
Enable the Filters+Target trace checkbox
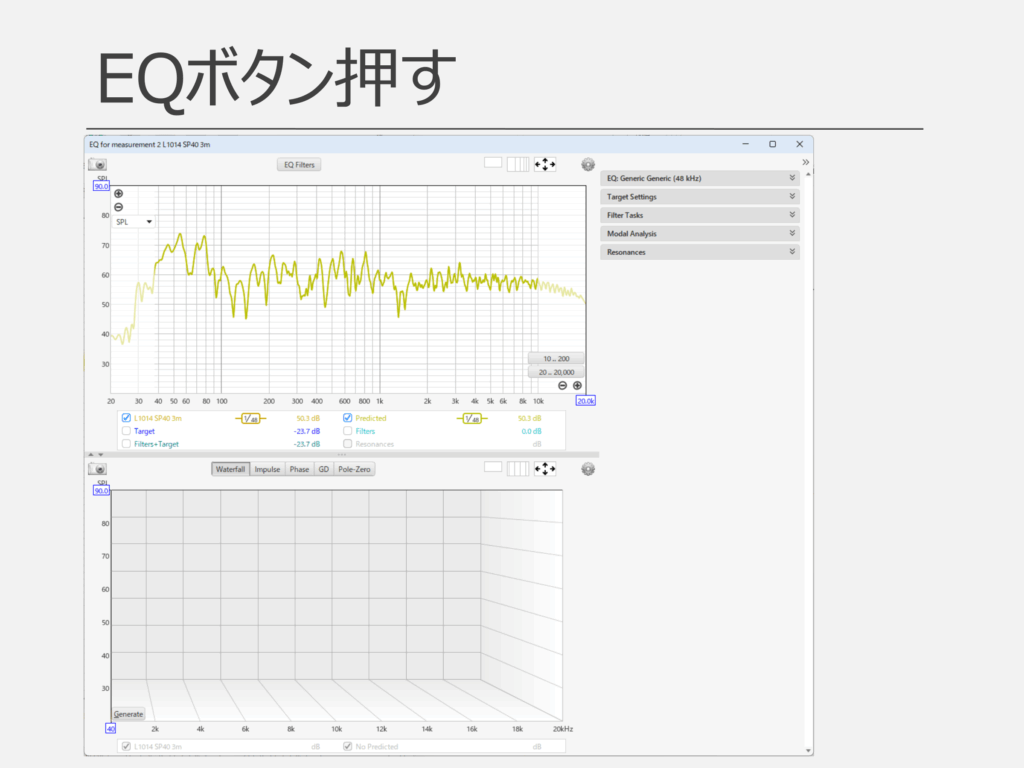(x=126, y=444)
